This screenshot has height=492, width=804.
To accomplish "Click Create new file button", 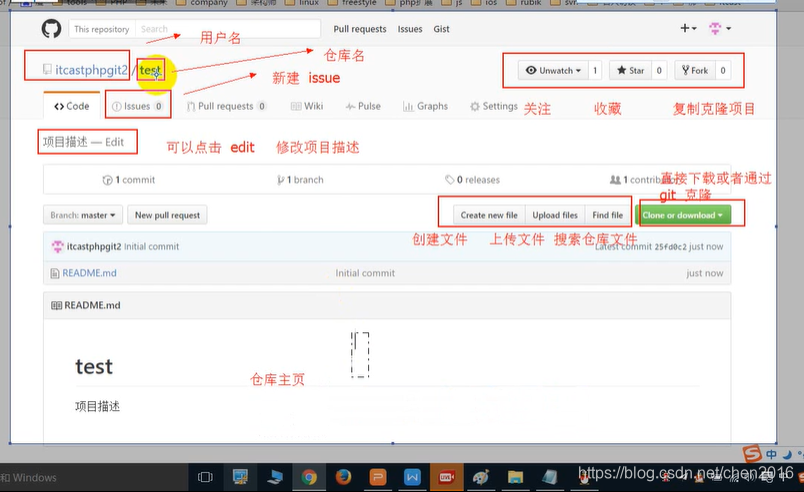I will pyautogui.click(x=489, y=215).
